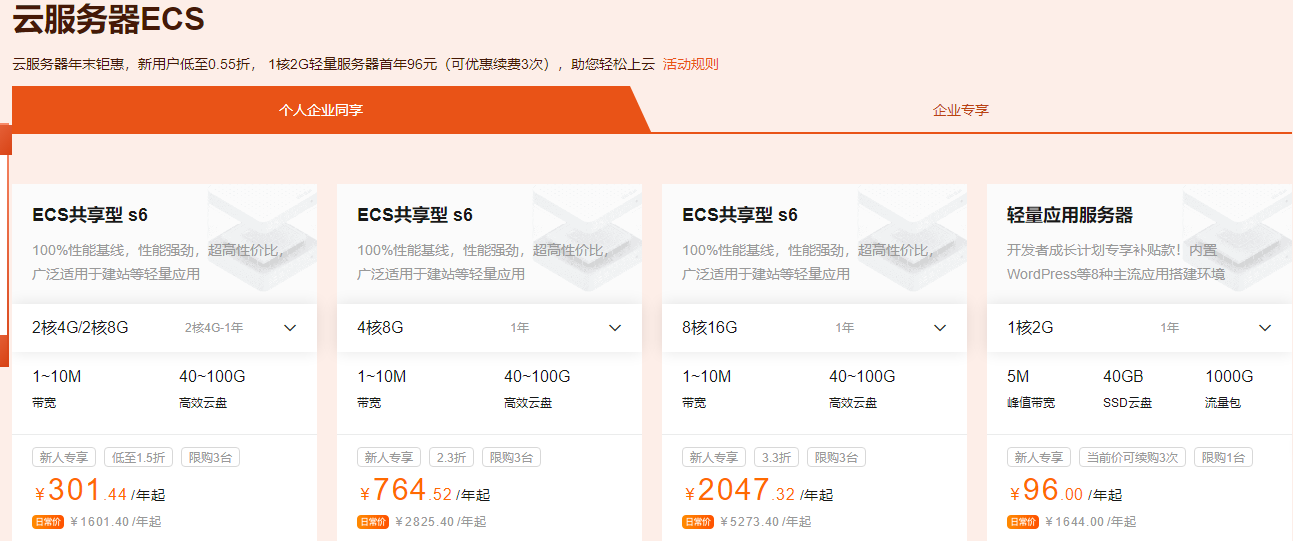The height and width of the screenshot is (541, 1293).
Task: Click the 云服务器ECS page heading
Action: tap(109, 18)
